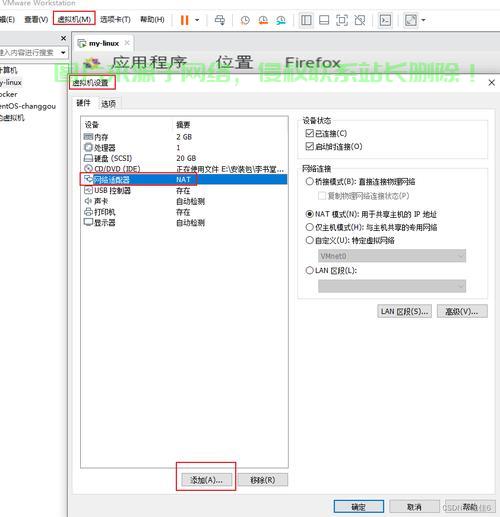The image size is (500, 517).
Task: Click the send Ctrl+Alt+Del toolbar icon
Action: click(x=220, y=20)
